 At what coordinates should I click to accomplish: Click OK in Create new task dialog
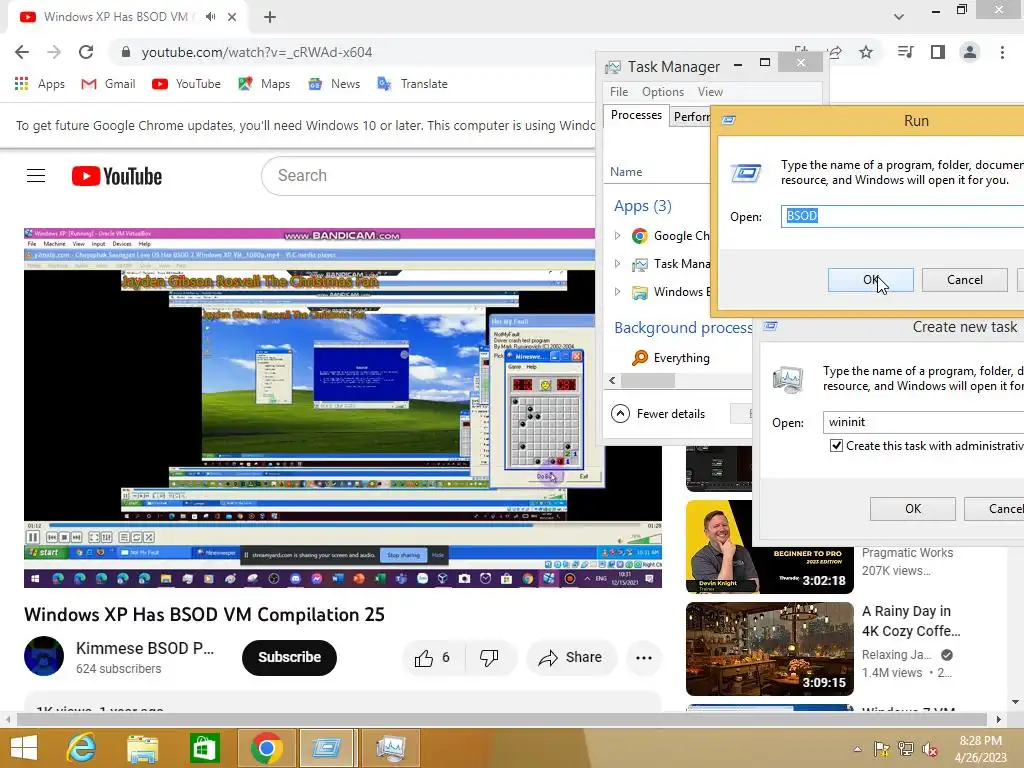(x=913, y=509)
